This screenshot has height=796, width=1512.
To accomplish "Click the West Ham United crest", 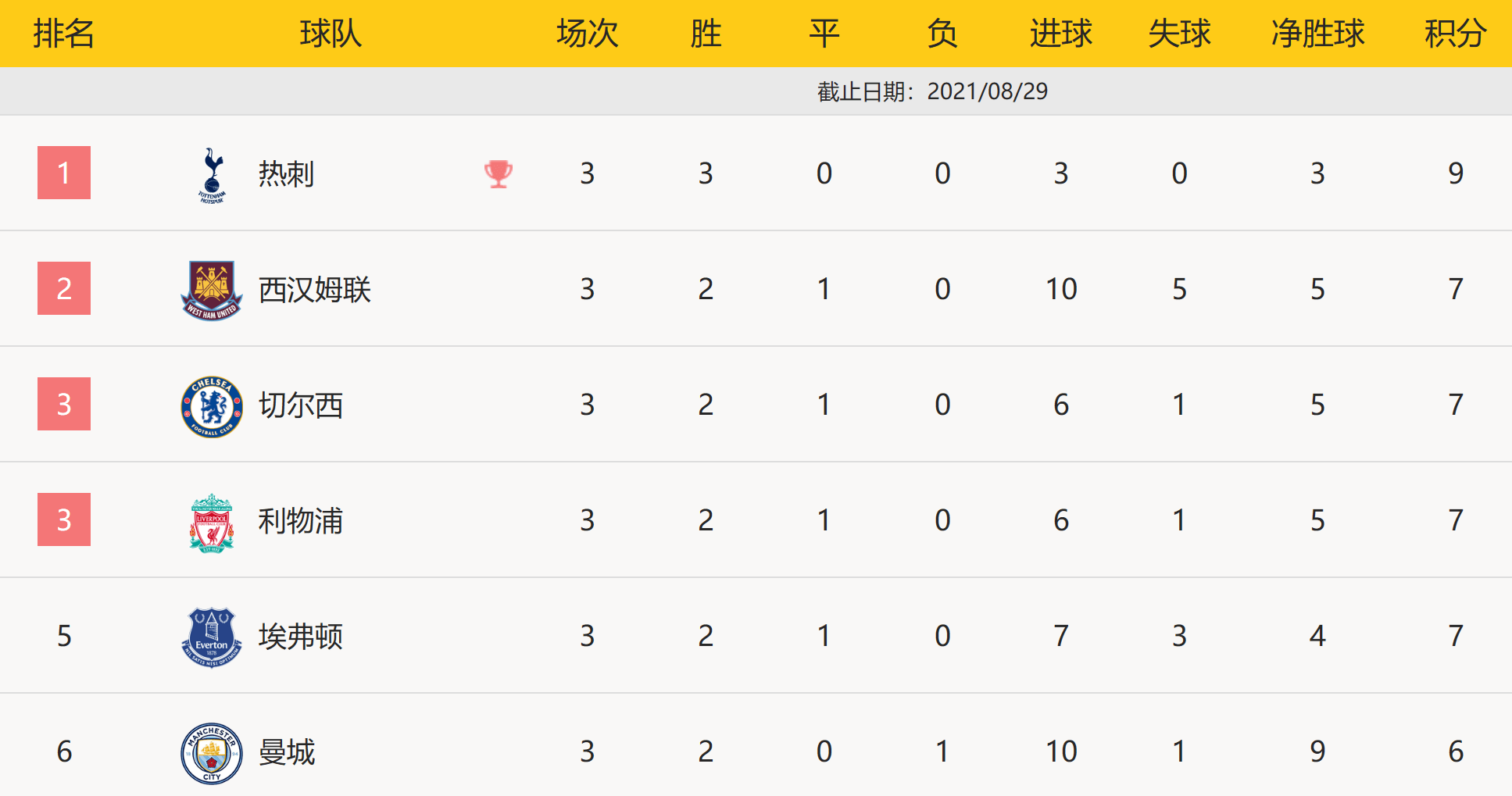I will [212, 290].
